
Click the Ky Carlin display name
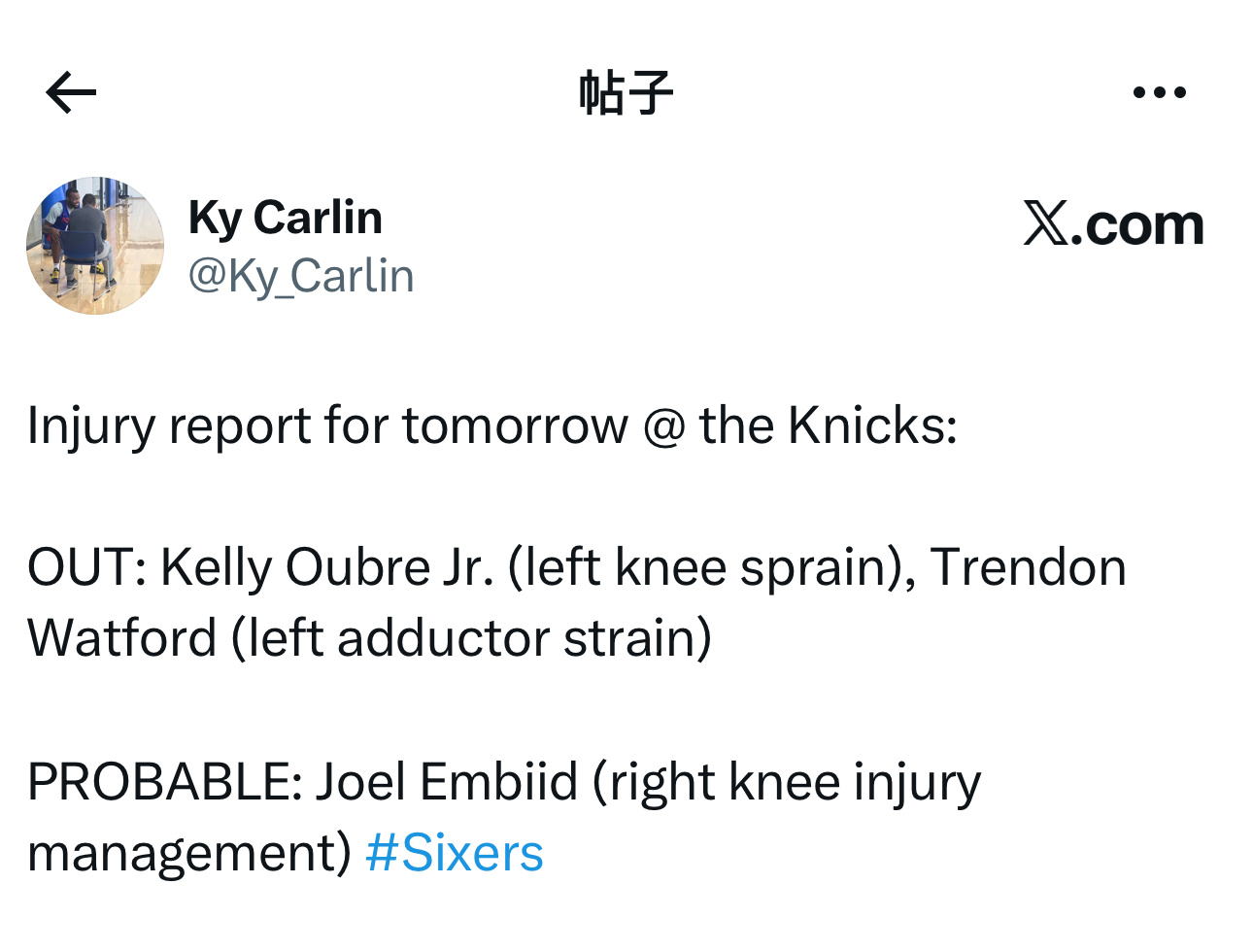click(286, 218)
